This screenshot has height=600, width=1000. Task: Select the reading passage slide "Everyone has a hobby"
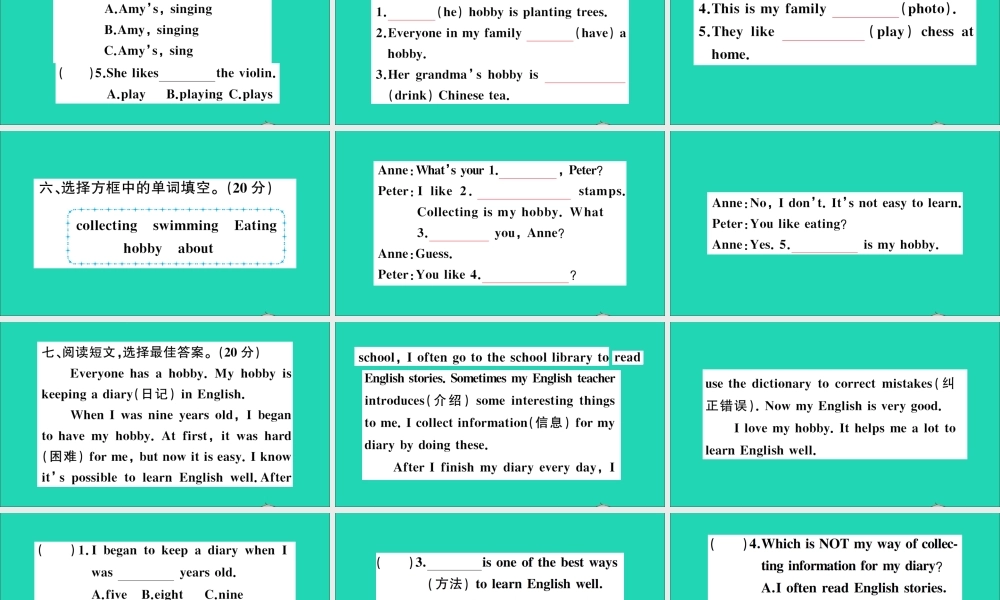tap(165, 414)
